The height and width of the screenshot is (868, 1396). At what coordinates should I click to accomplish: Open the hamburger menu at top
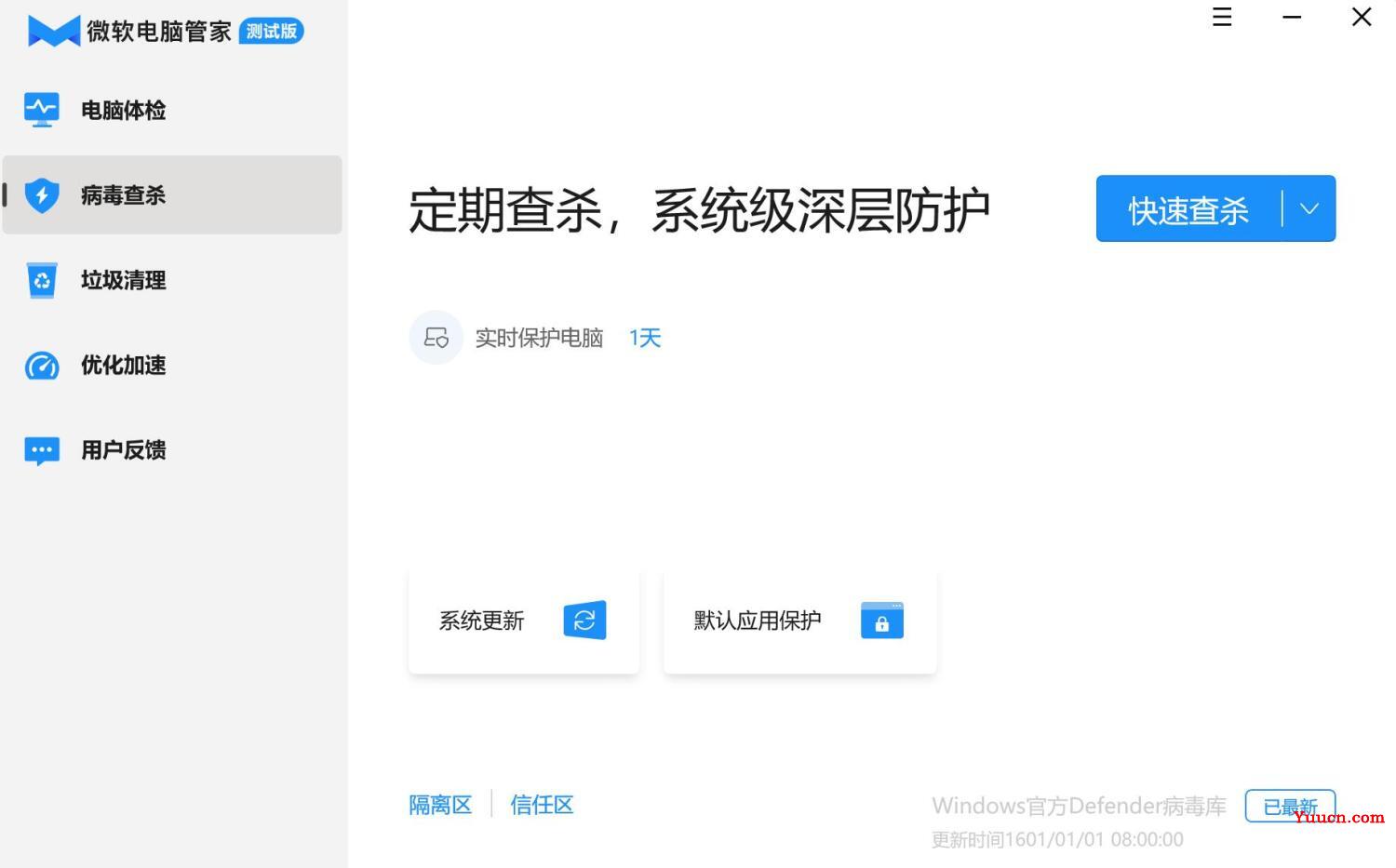click(1222, 17)
